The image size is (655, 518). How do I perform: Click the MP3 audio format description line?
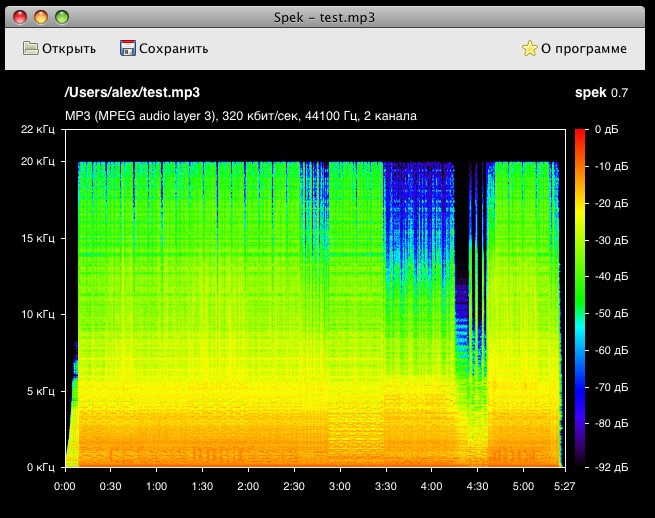(241, 116)
